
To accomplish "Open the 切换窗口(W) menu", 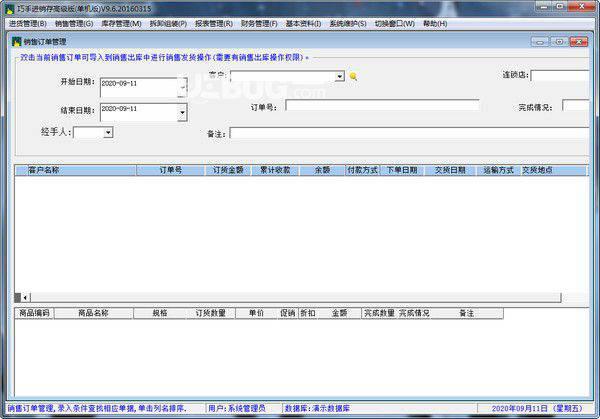I will pos(395,24).
